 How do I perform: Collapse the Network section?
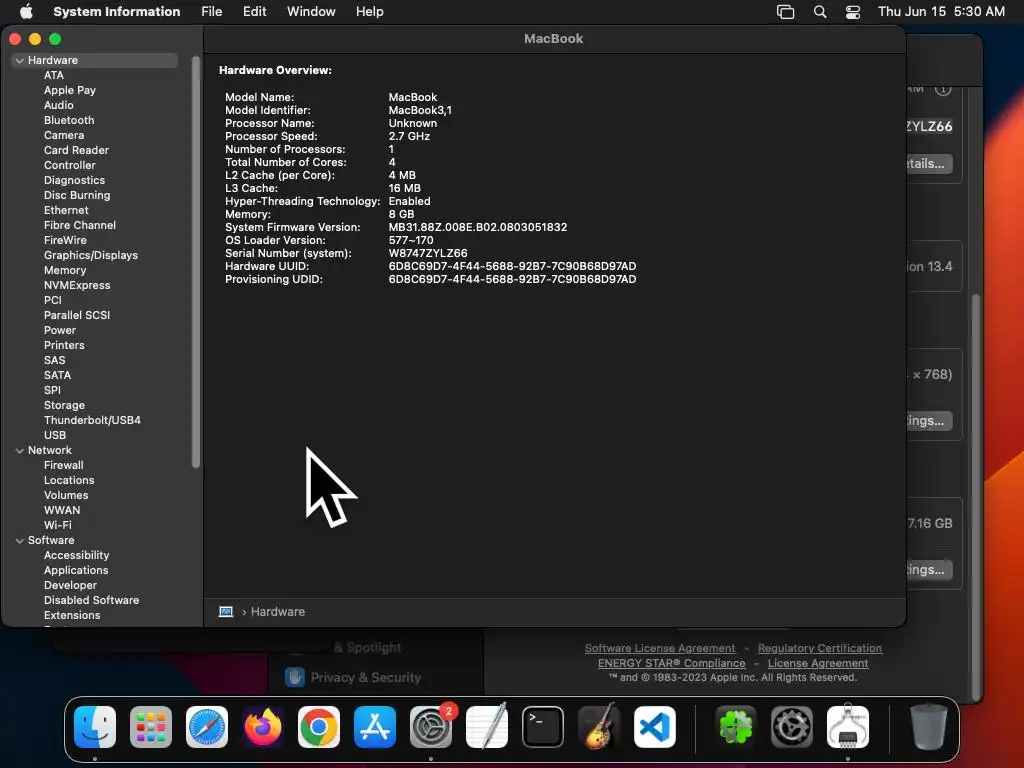[x=20, y=451]
